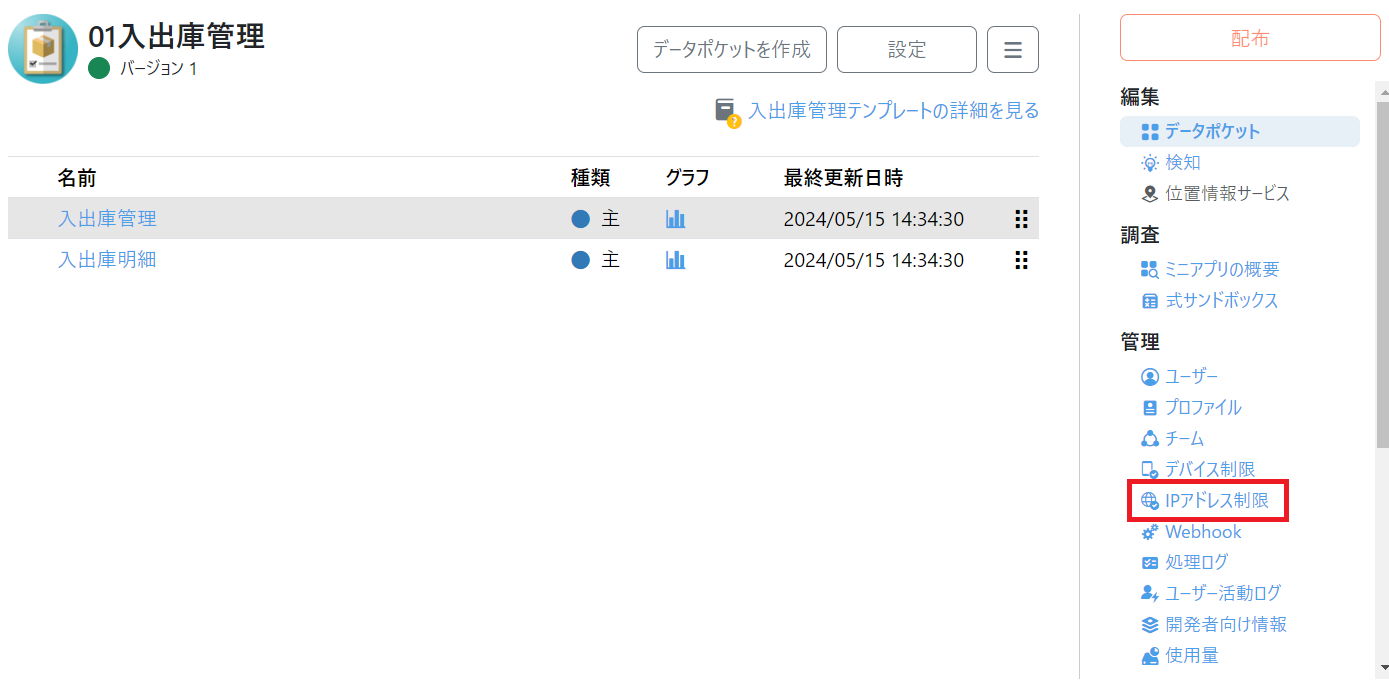
Task: Click the 種類 column header
Action: click(x=590, y=178)
